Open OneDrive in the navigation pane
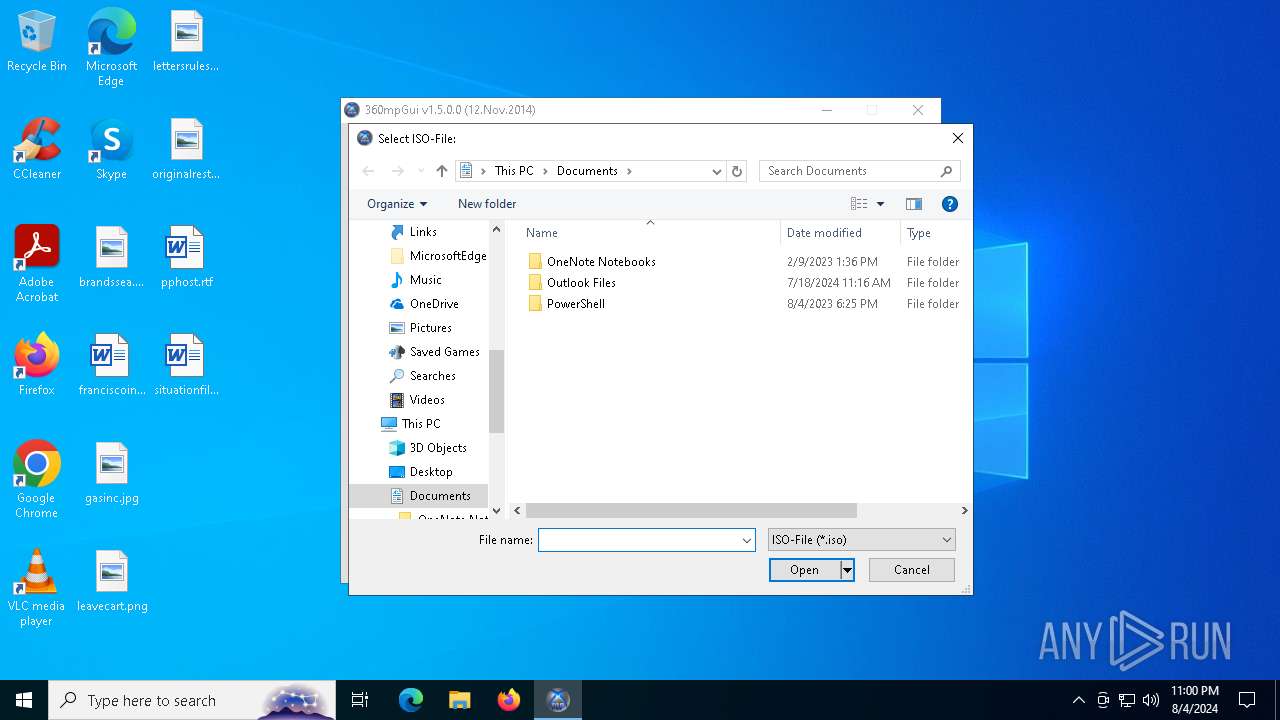 (434, 304)
